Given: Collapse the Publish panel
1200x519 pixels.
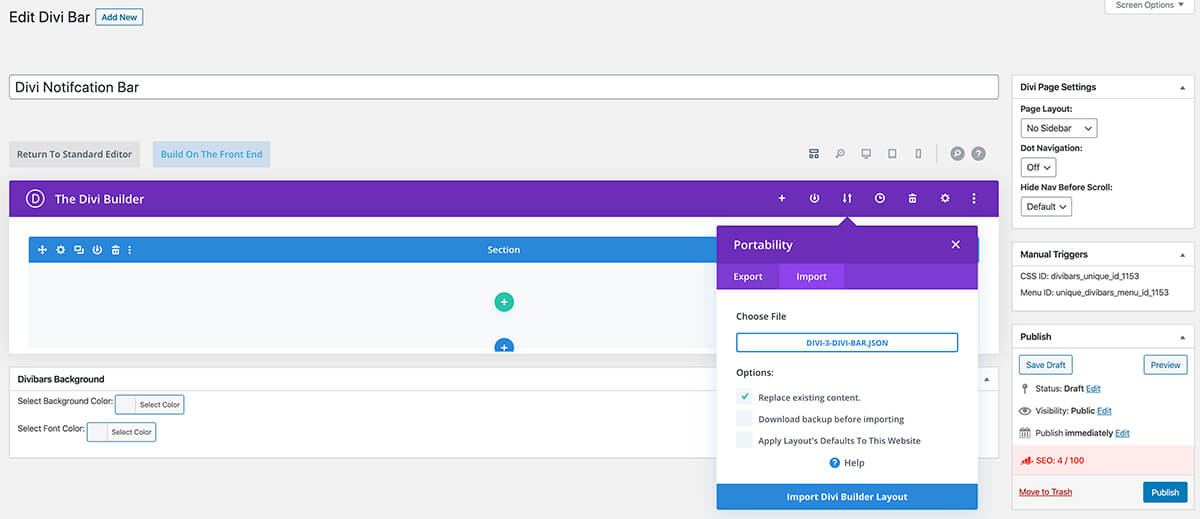Looking at the screenshot, I should (1182, 337).
